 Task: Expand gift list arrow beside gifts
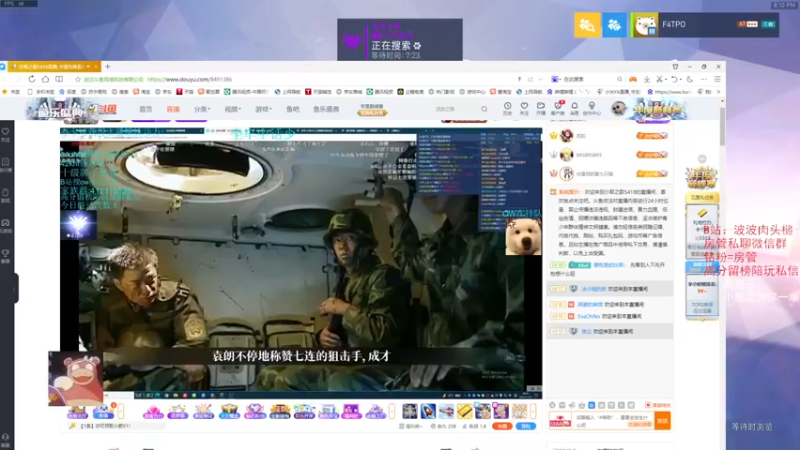(x=533, y=411)
